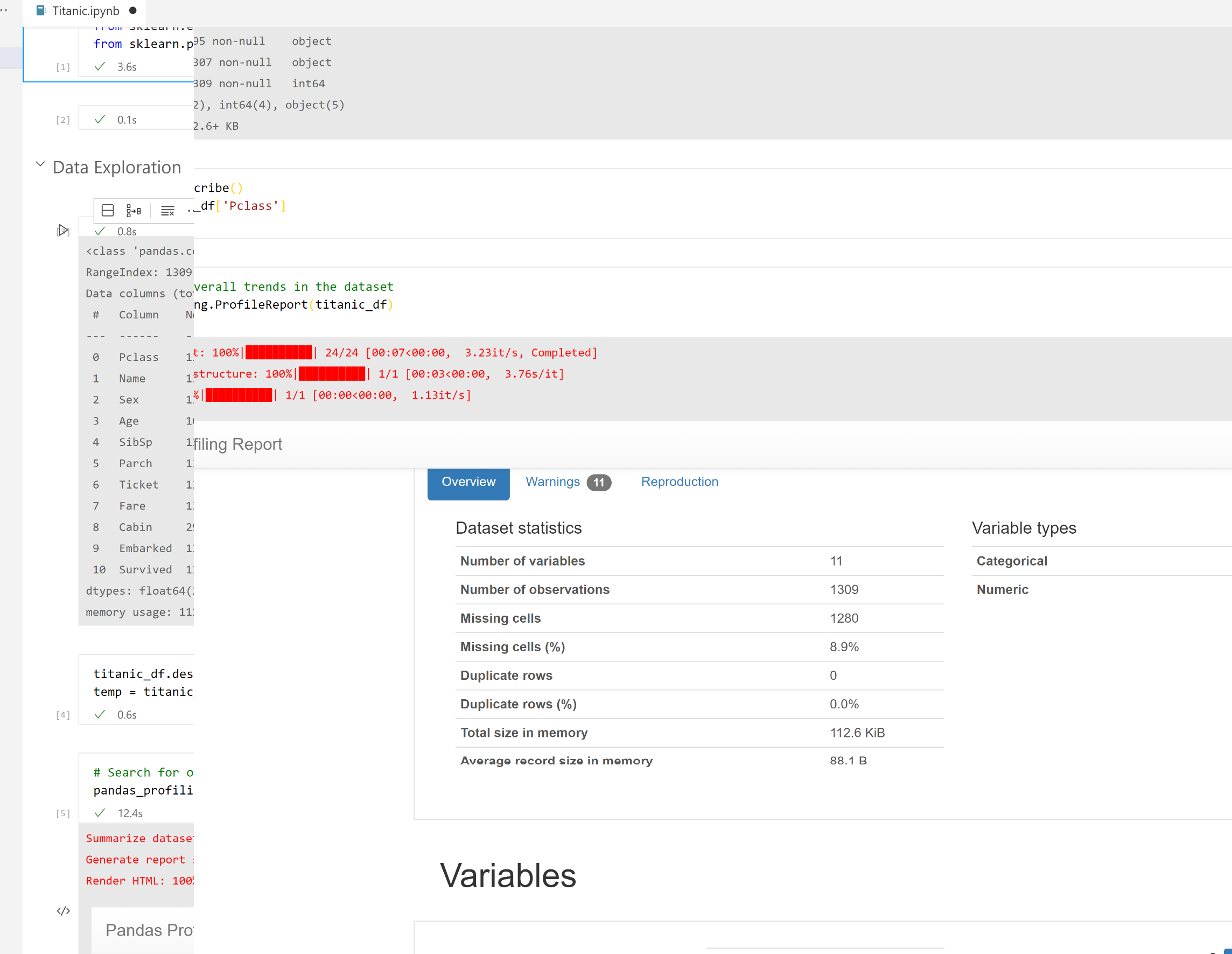Collapse the Data Exploration section
The height and width of the screenshot is (954, 1232).
39,164
